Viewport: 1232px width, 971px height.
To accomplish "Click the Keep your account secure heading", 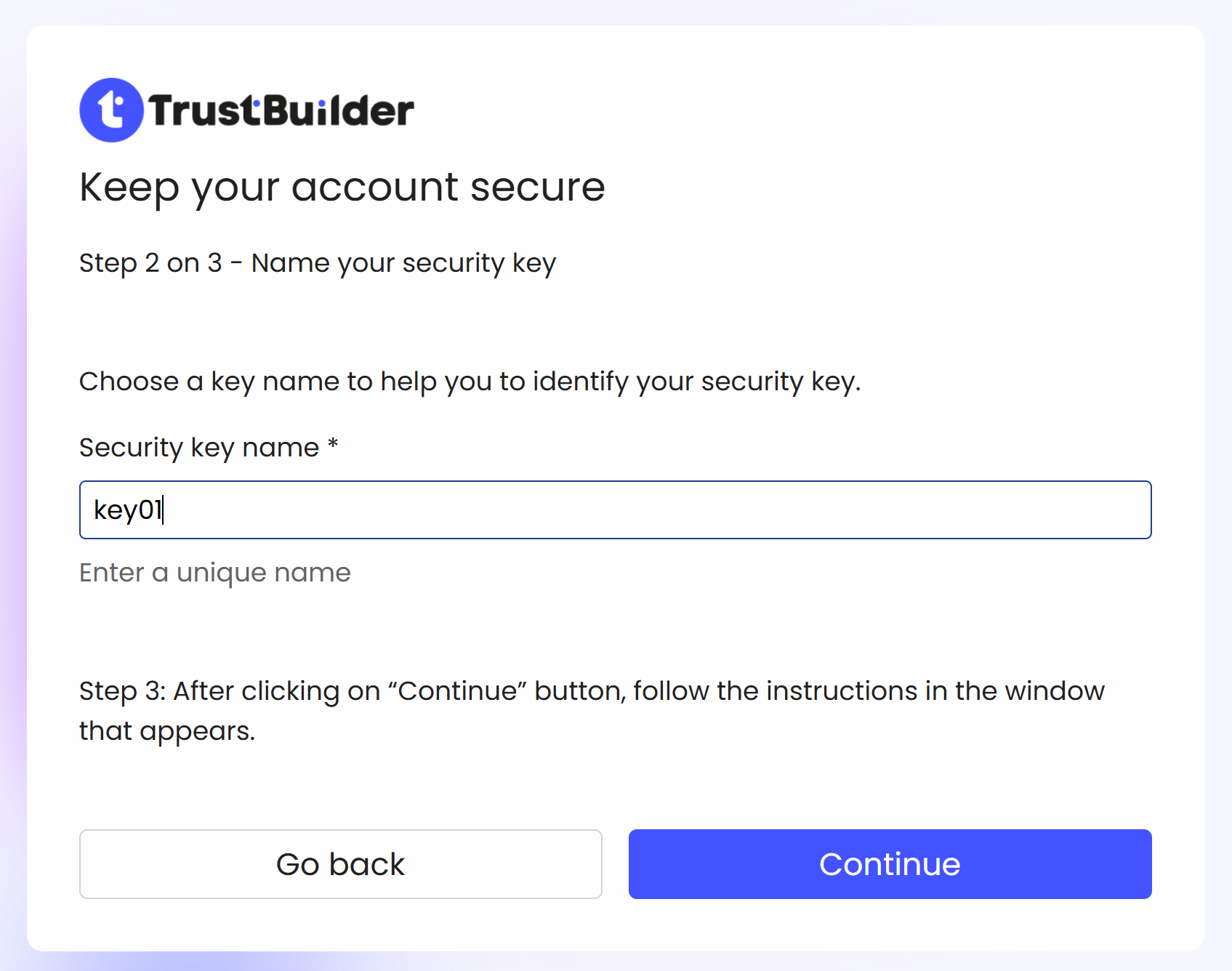I will (342, 188).
